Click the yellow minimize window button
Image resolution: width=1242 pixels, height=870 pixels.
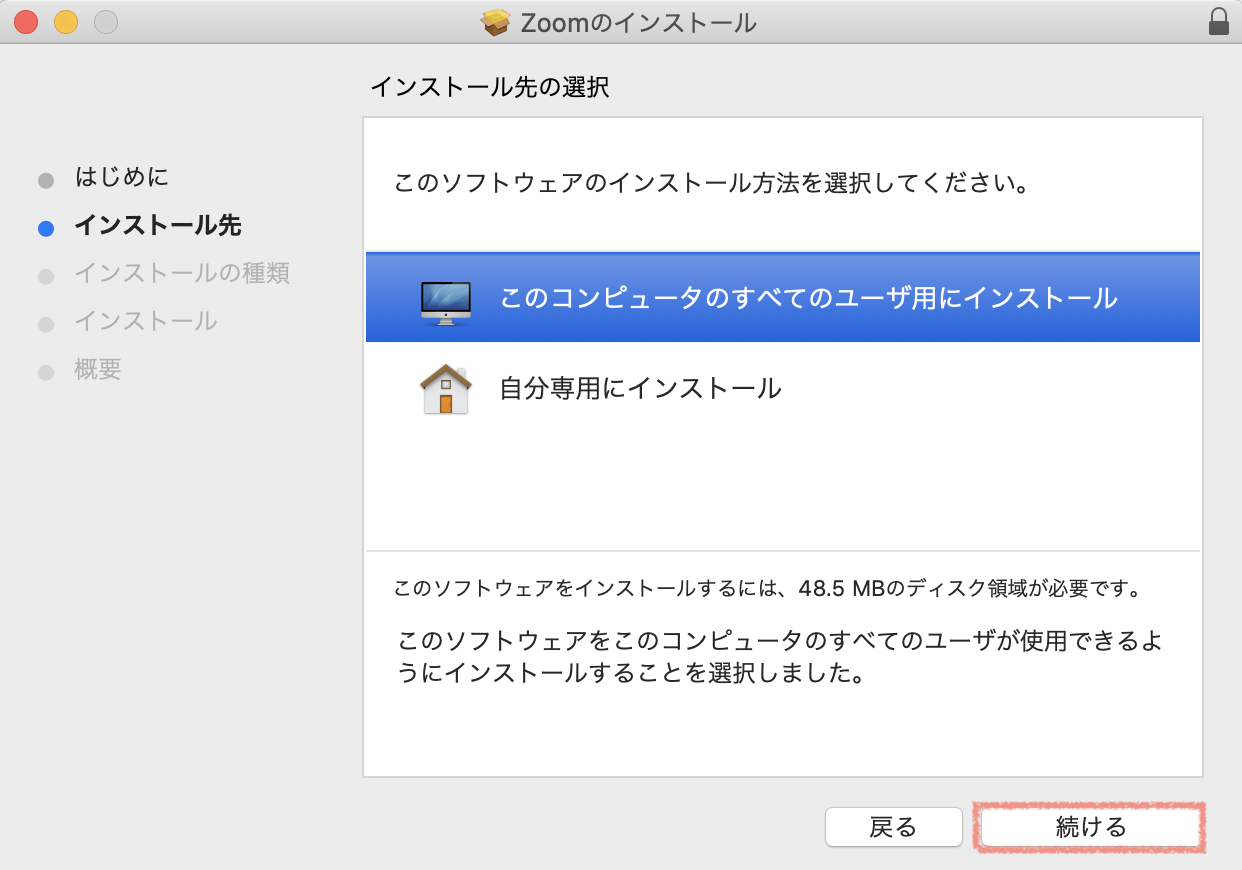pyautogui.click(x=66, y=21)
